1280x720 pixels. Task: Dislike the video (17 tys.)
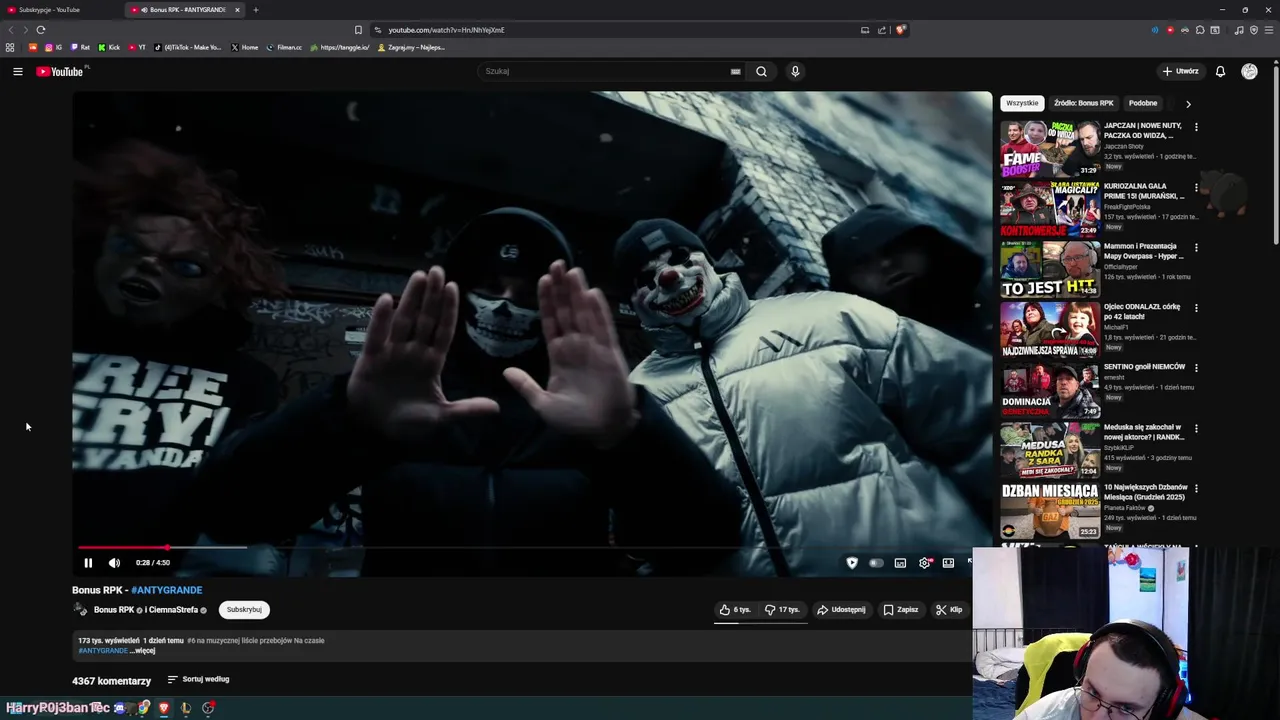(x=782, y=609)
